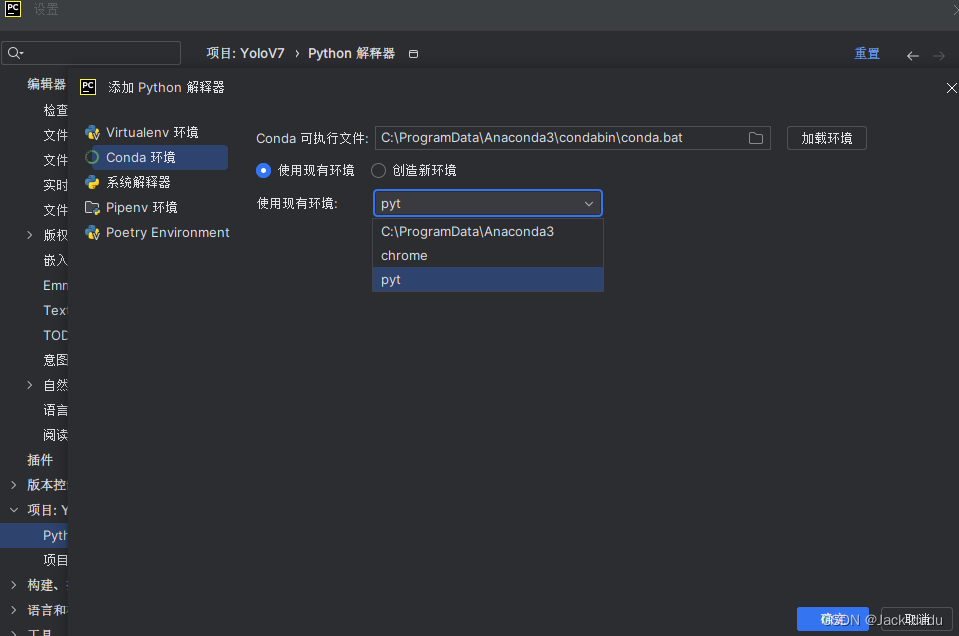Open the 使用现有环境 combo box showing pyt
This screenshot has width=959, height=636.
[487, 204]
